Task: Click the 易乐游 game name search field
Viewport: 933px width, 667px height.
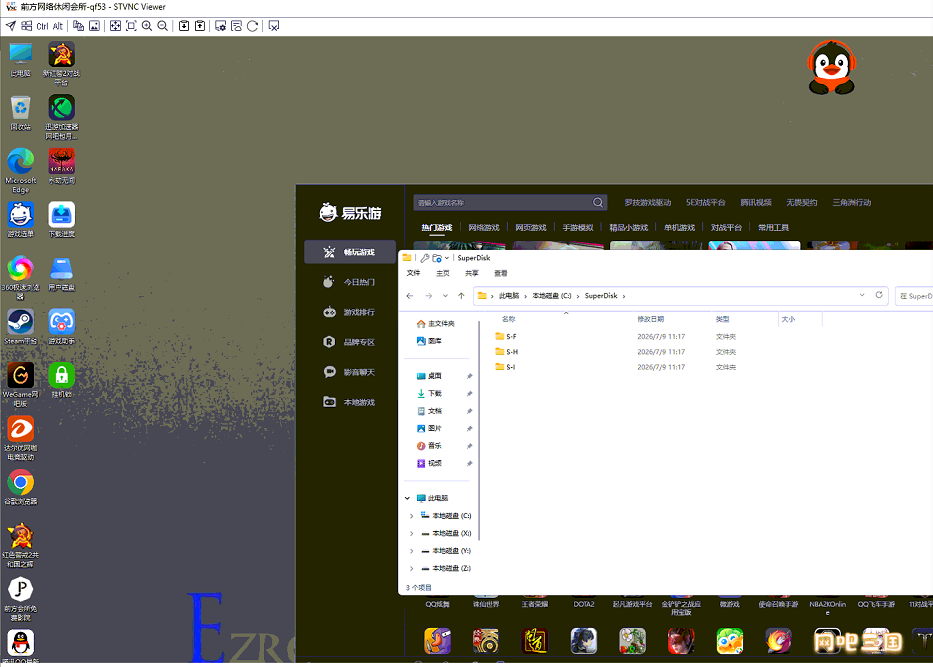Action: pos(510,202)
